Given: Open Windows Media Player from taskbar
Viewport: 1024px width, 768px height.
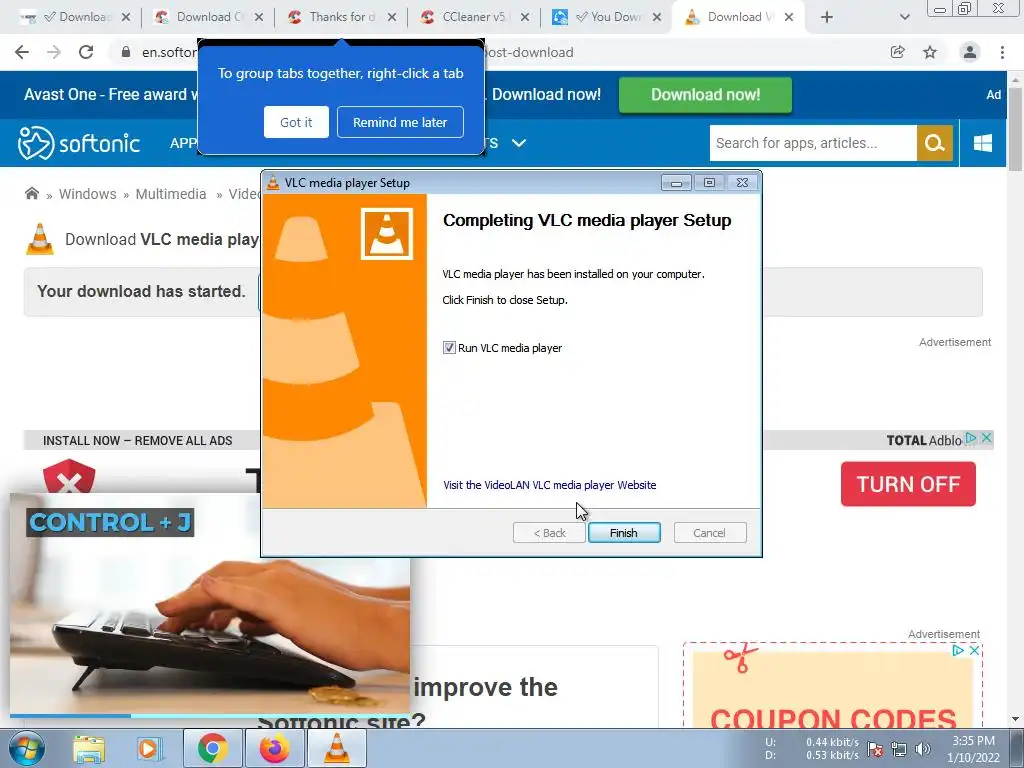Looking at the screenshot, I should pyautogui.click(x=149, y=748).
